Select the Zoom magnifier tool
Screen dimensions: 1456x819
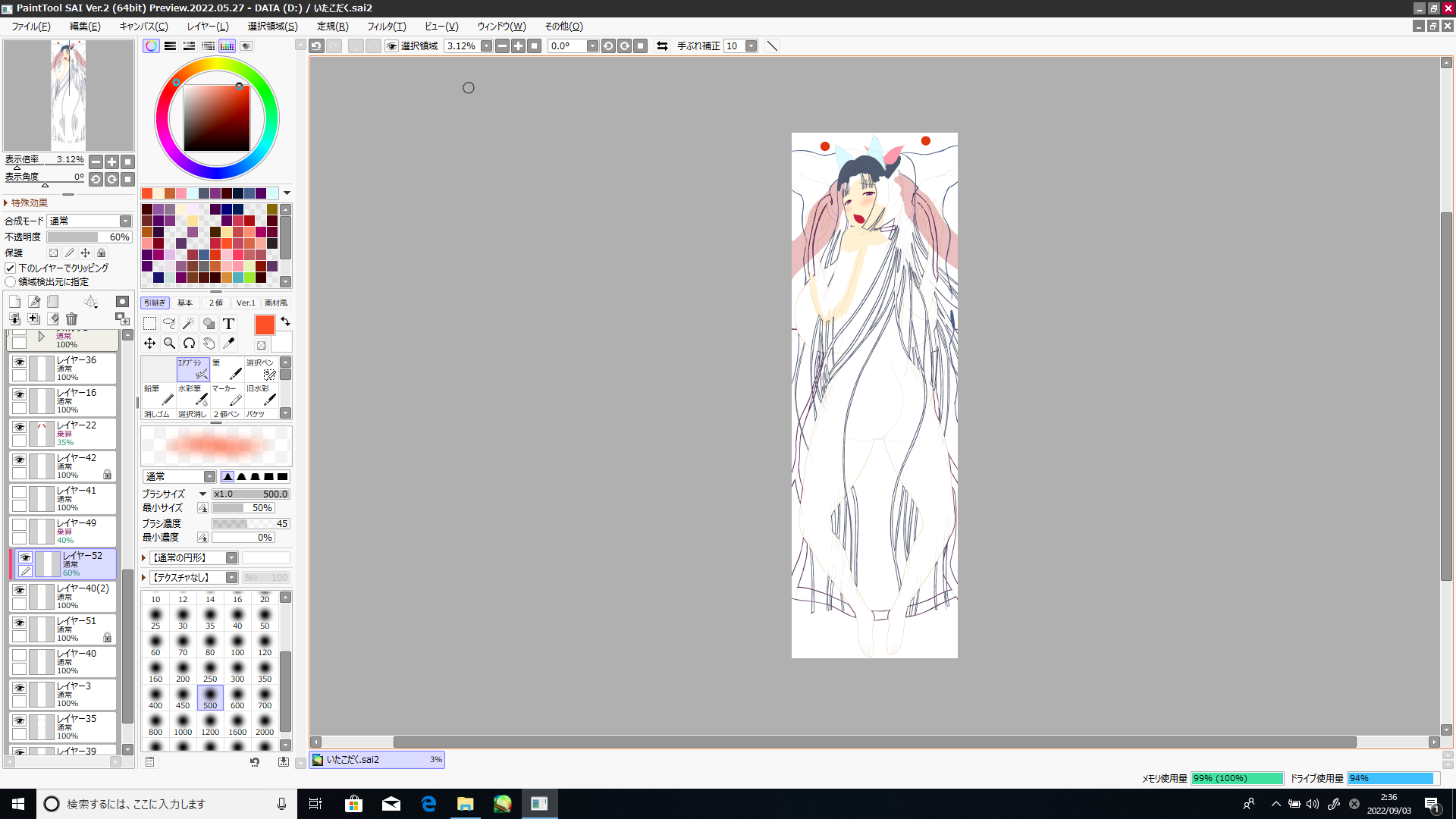pyautogui.click(x=169, y=344)
